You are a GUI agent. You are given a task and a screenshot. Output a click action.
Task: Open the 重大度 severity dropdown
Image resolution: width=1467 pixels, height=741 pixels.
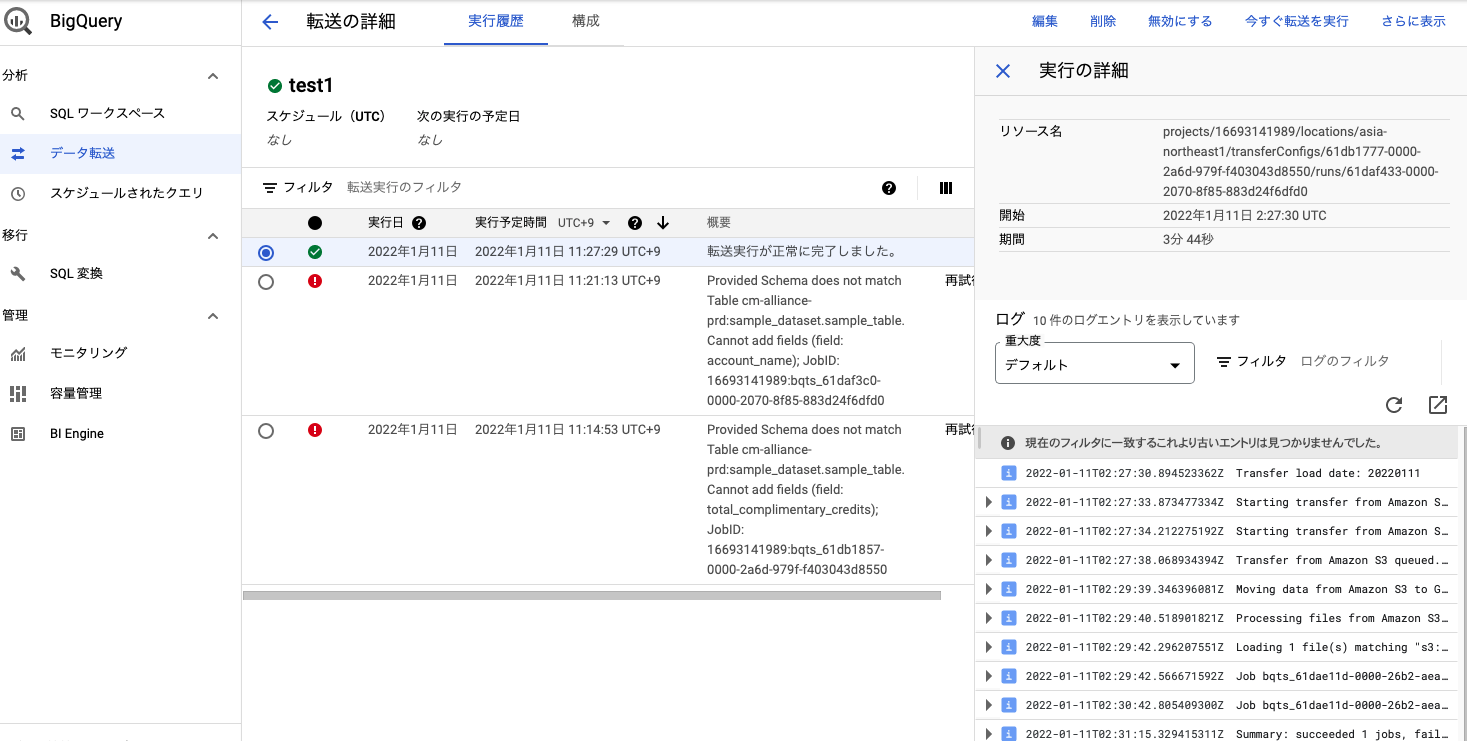click(1094, 362)
